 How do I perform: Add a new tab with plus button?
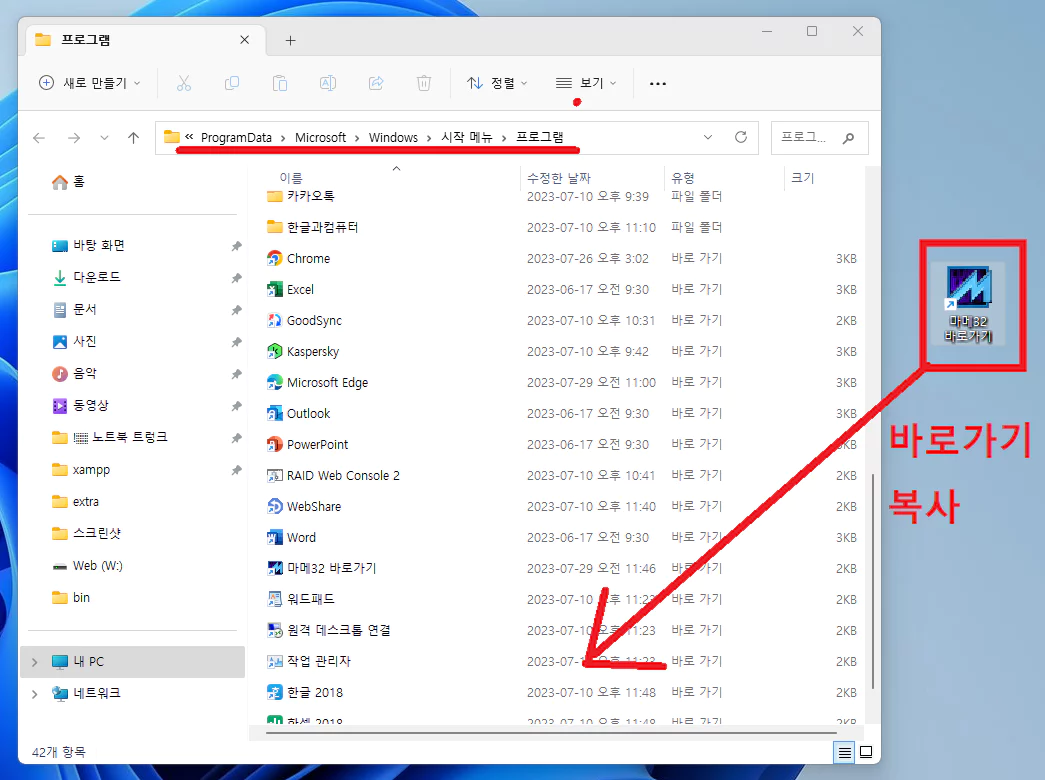(x=291, y=41)
